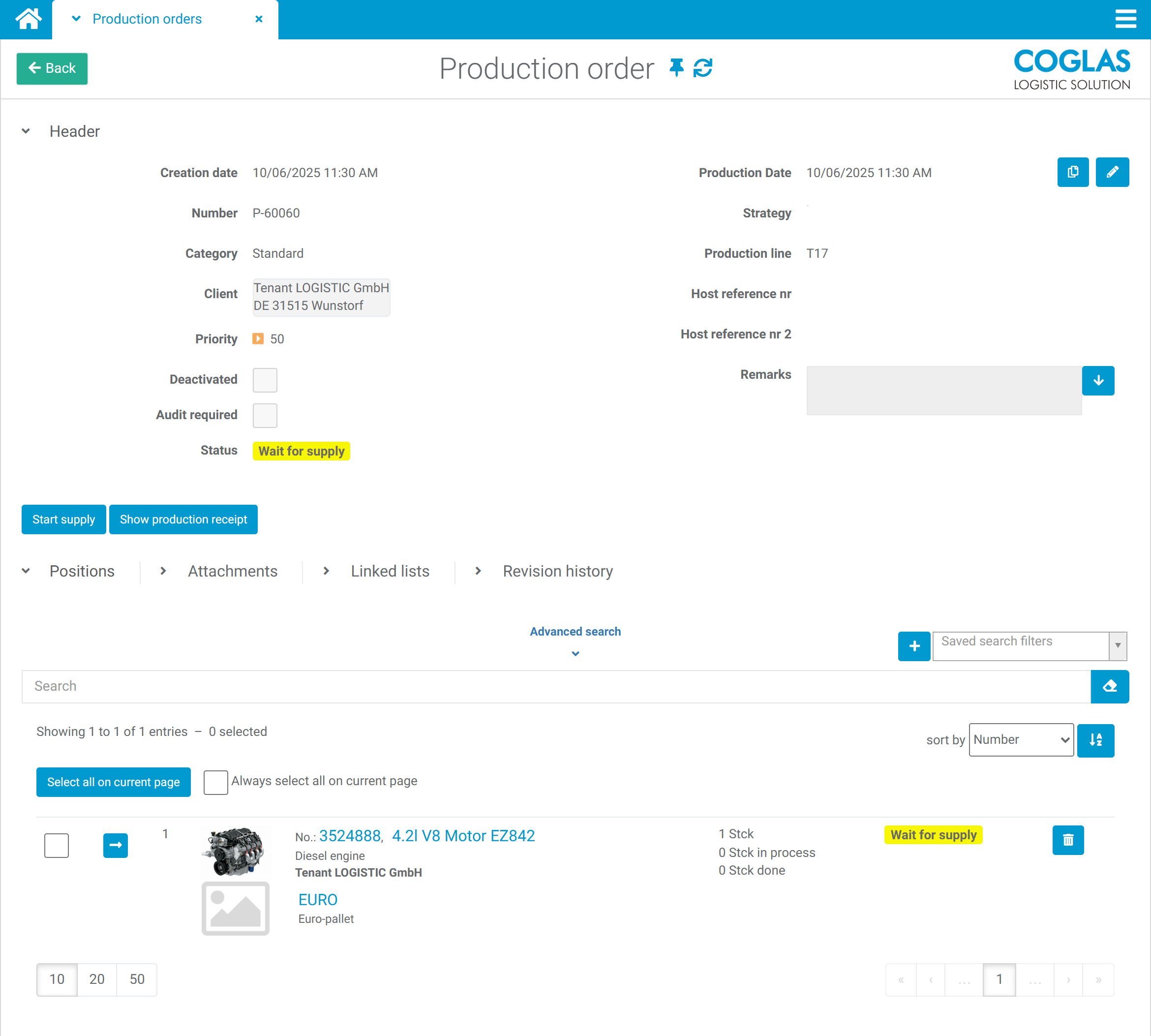This screenshot has height=1036, width=1151.
Task: Copy the production order header
Action: pos(1072,172)
